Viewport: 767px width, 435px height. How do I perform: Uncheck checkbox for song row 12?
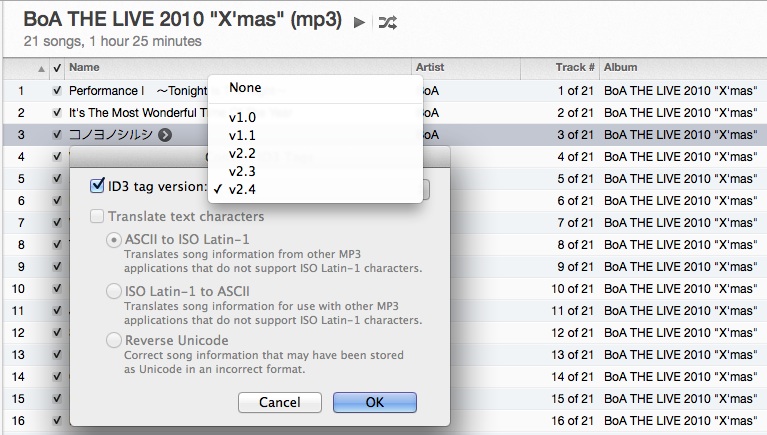pyautogui.click(x=57, y=333)
